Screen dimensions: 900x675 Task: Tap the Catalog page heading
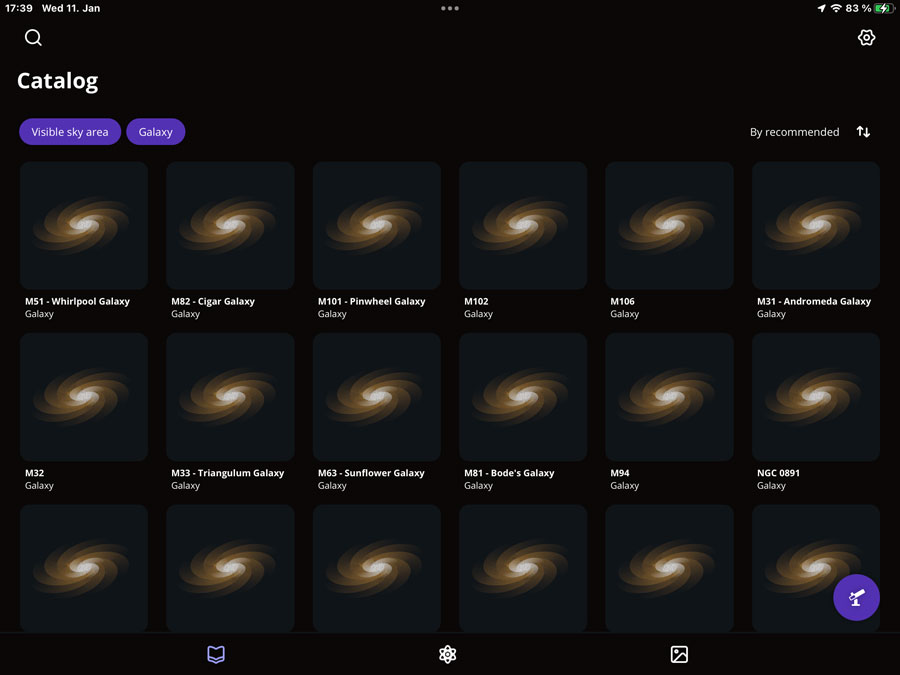pyautogui.click(x=57, y=81)
